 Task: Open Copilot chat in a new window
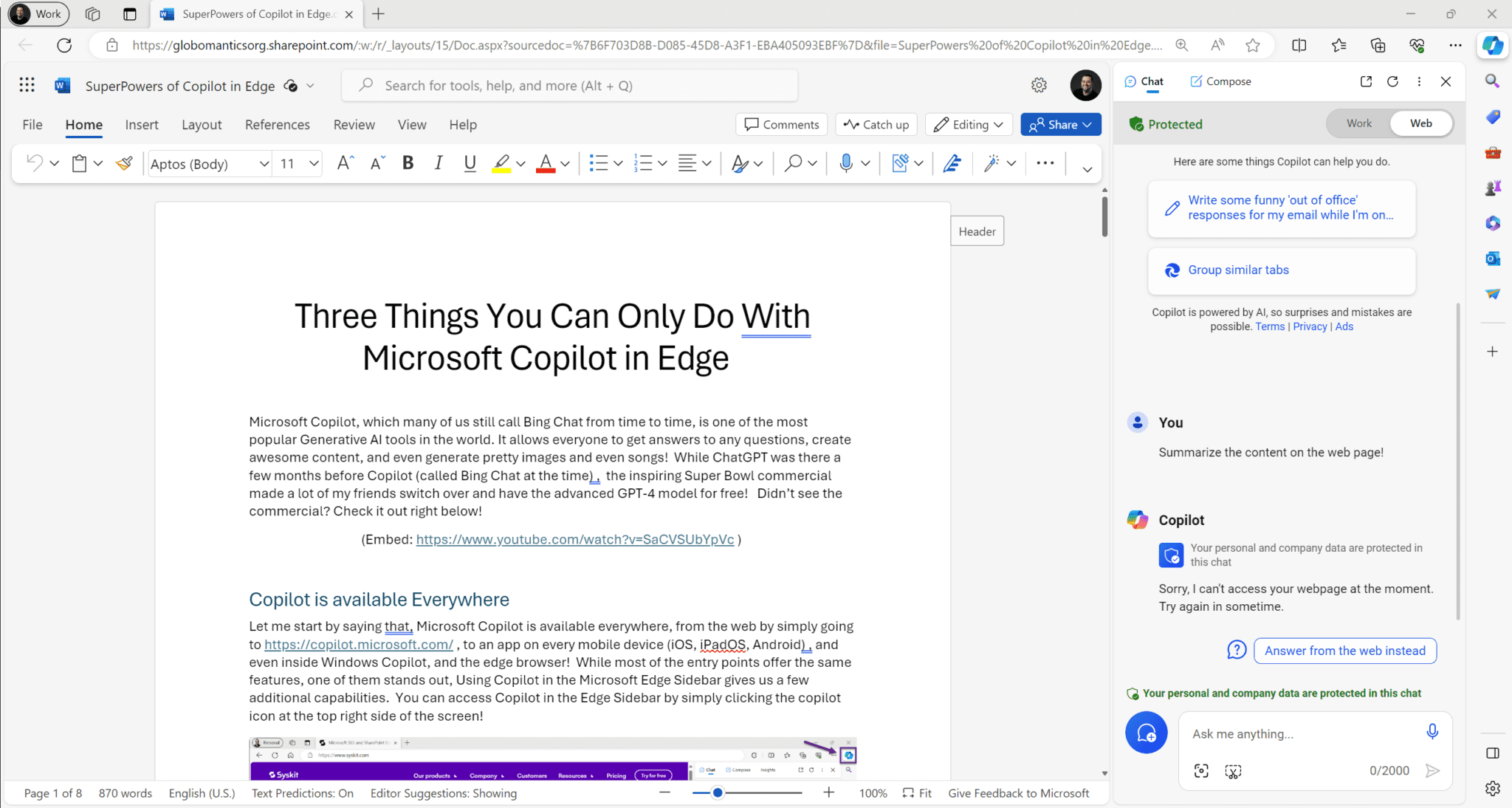pyautogui.click(x=1366, y=81)
